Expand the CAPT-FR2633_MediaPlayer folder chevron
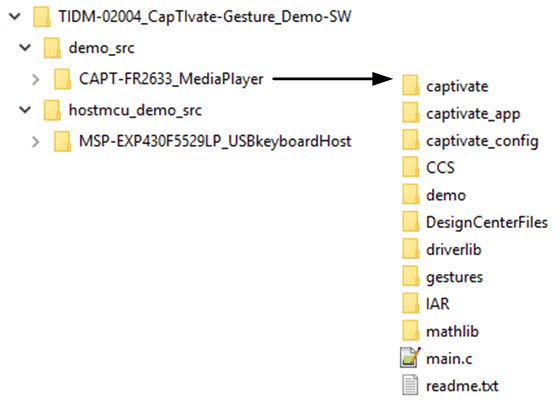Viewport: 560px width, 404px height. coord(35,79)
